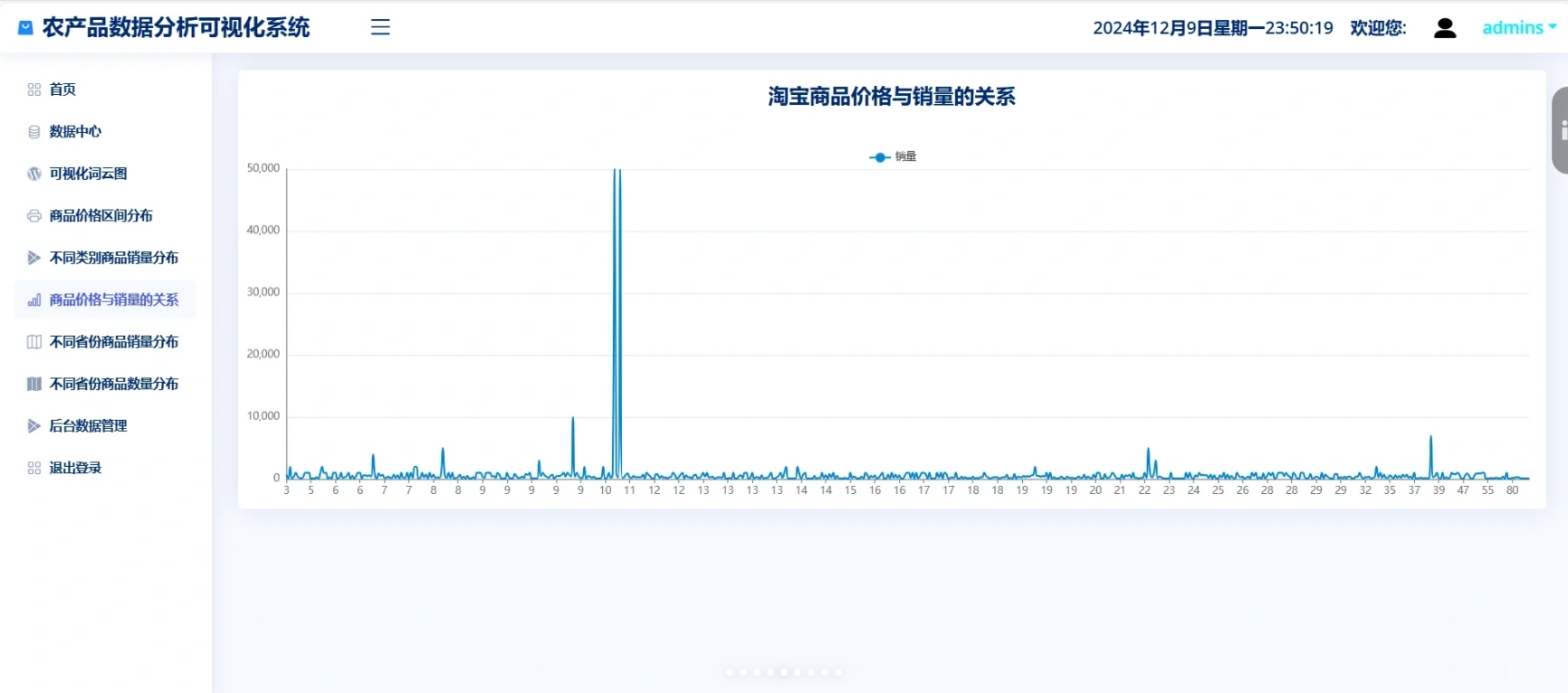
Task: Open 可视化词云图 page
Action: click(x=105, y=174)
